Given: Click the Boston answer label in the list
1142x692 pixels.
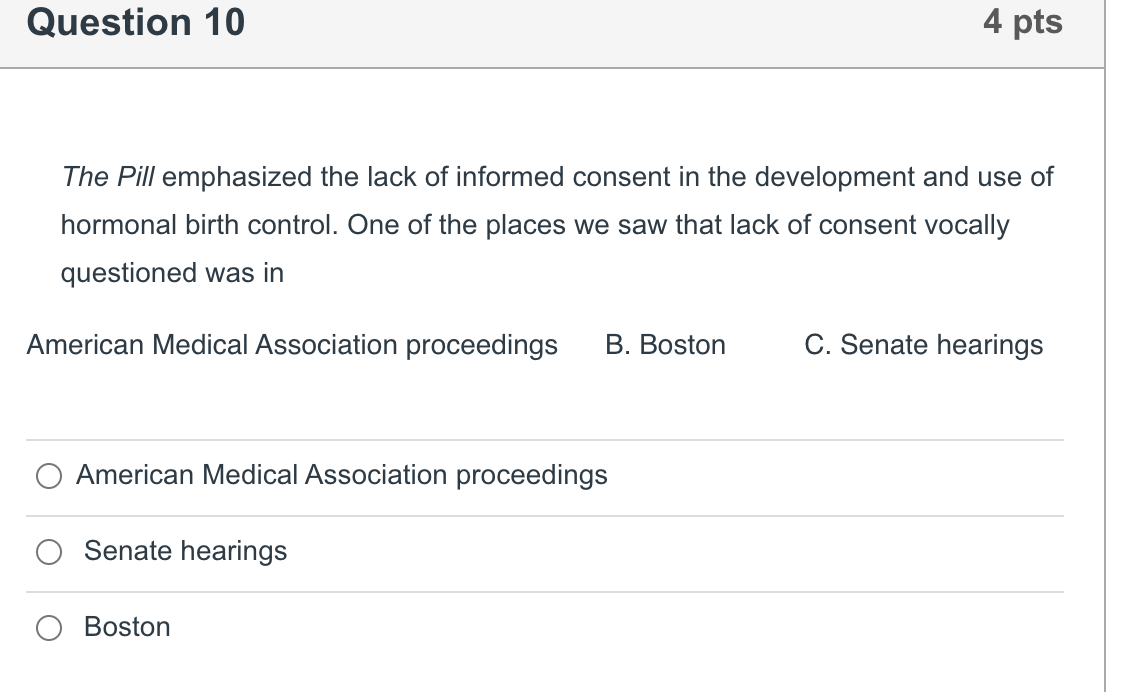Looking at the screenshot, I should pyautogui.click(x=127, y=627).
